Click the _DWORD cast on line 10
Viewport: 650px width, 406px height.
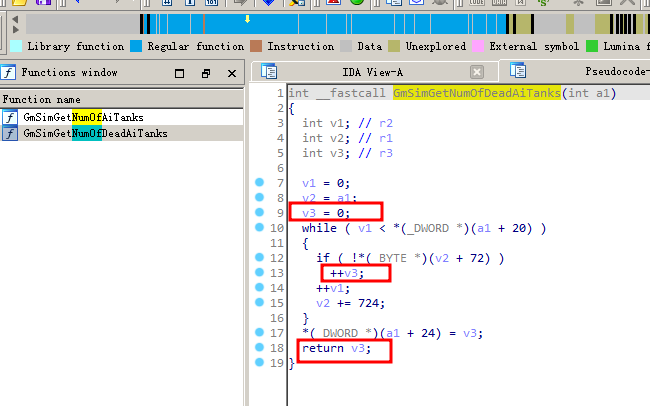pyautogui.click(x=428, y=228)
